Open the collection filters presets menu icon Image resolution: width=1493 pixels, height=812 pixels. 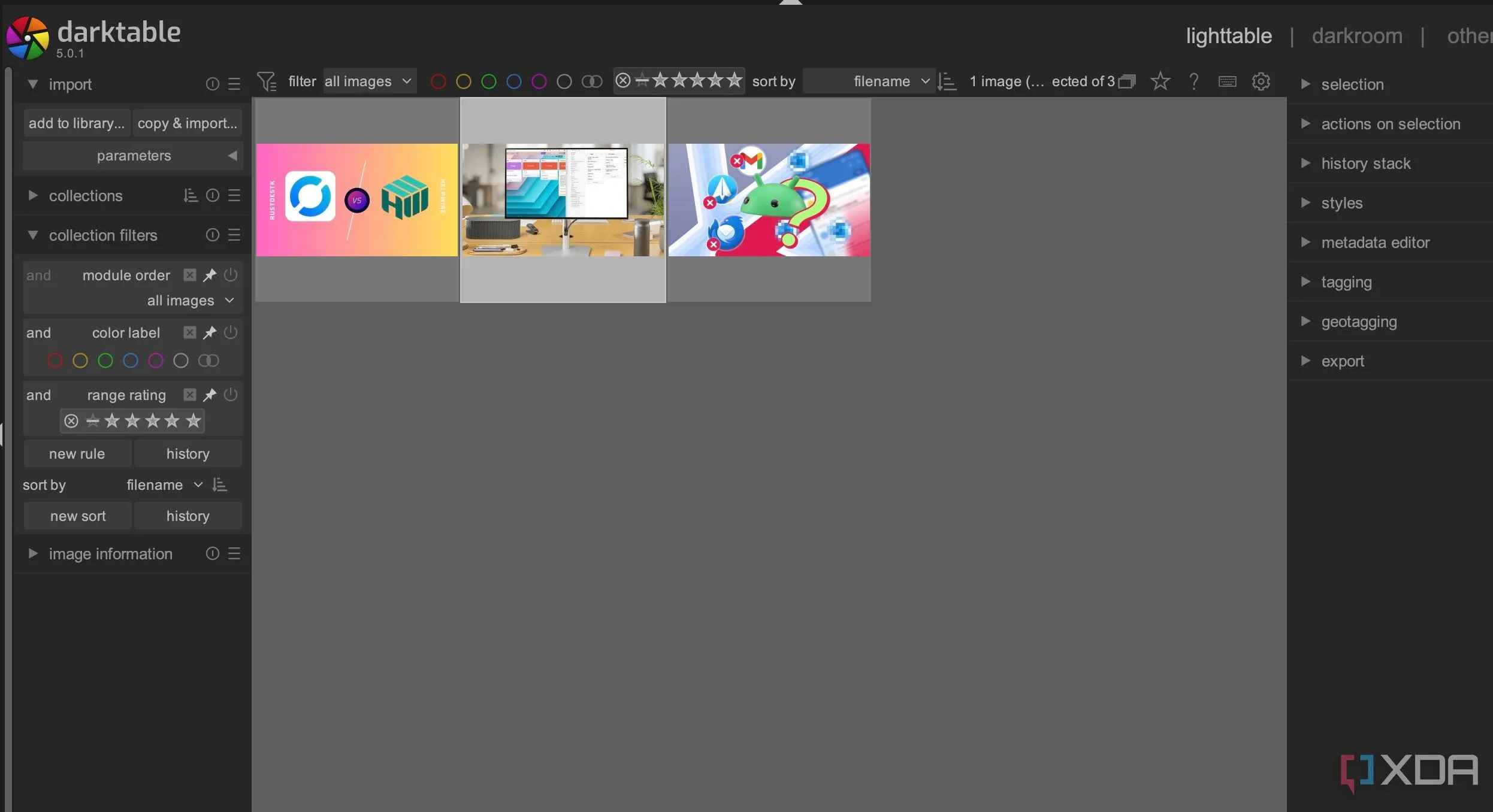[234, 235]
